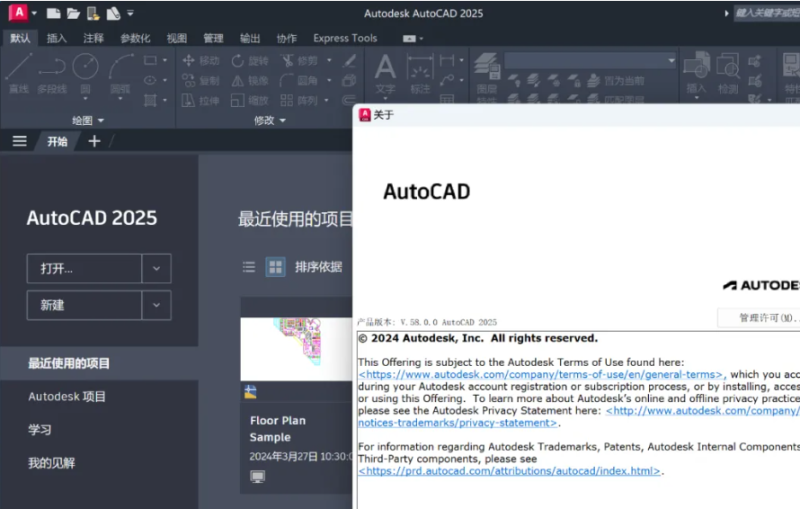Click the Erase pencil icon in Modify panel

349,61
